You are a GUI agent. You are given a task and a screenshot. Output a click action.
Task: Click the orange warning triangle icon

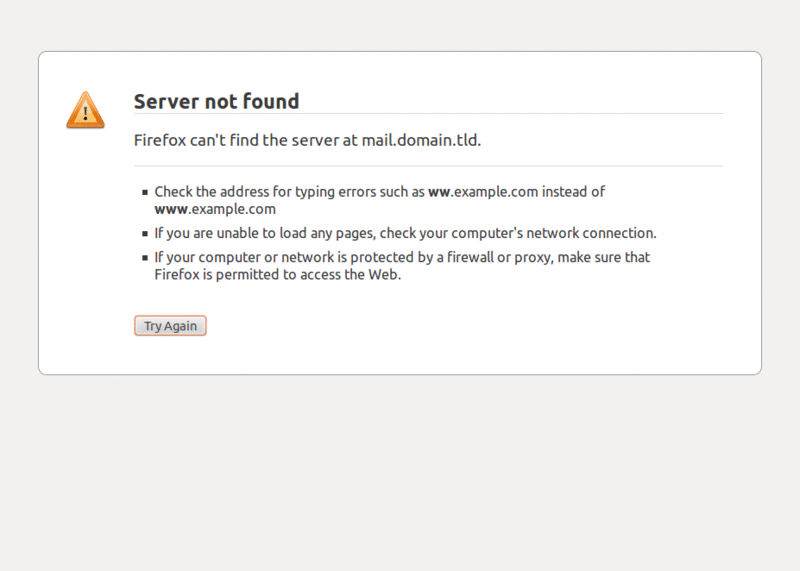[x=85, y=110]
